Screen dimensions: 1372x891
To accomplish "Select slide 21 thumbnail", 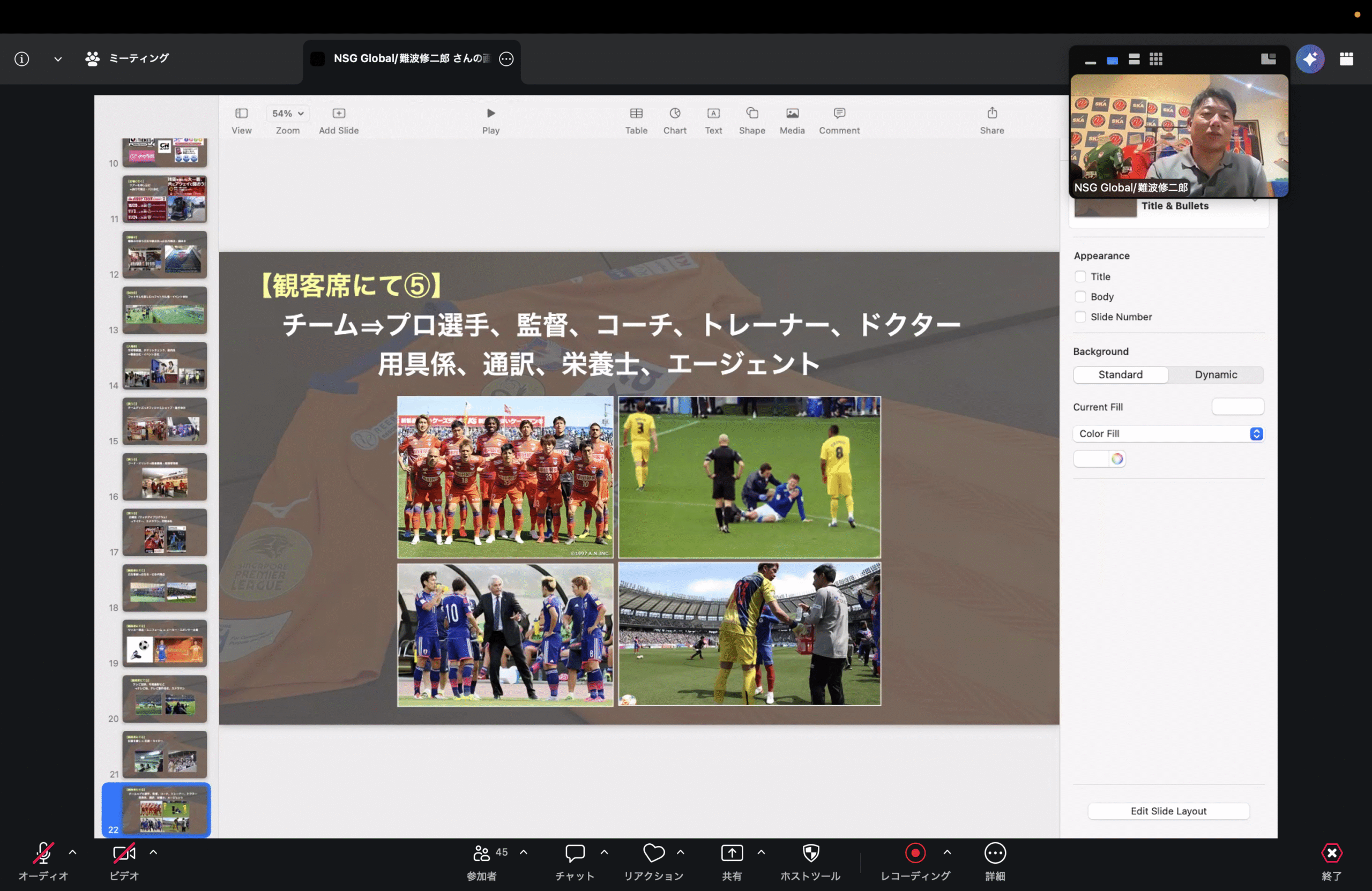I will pos(165,754).
